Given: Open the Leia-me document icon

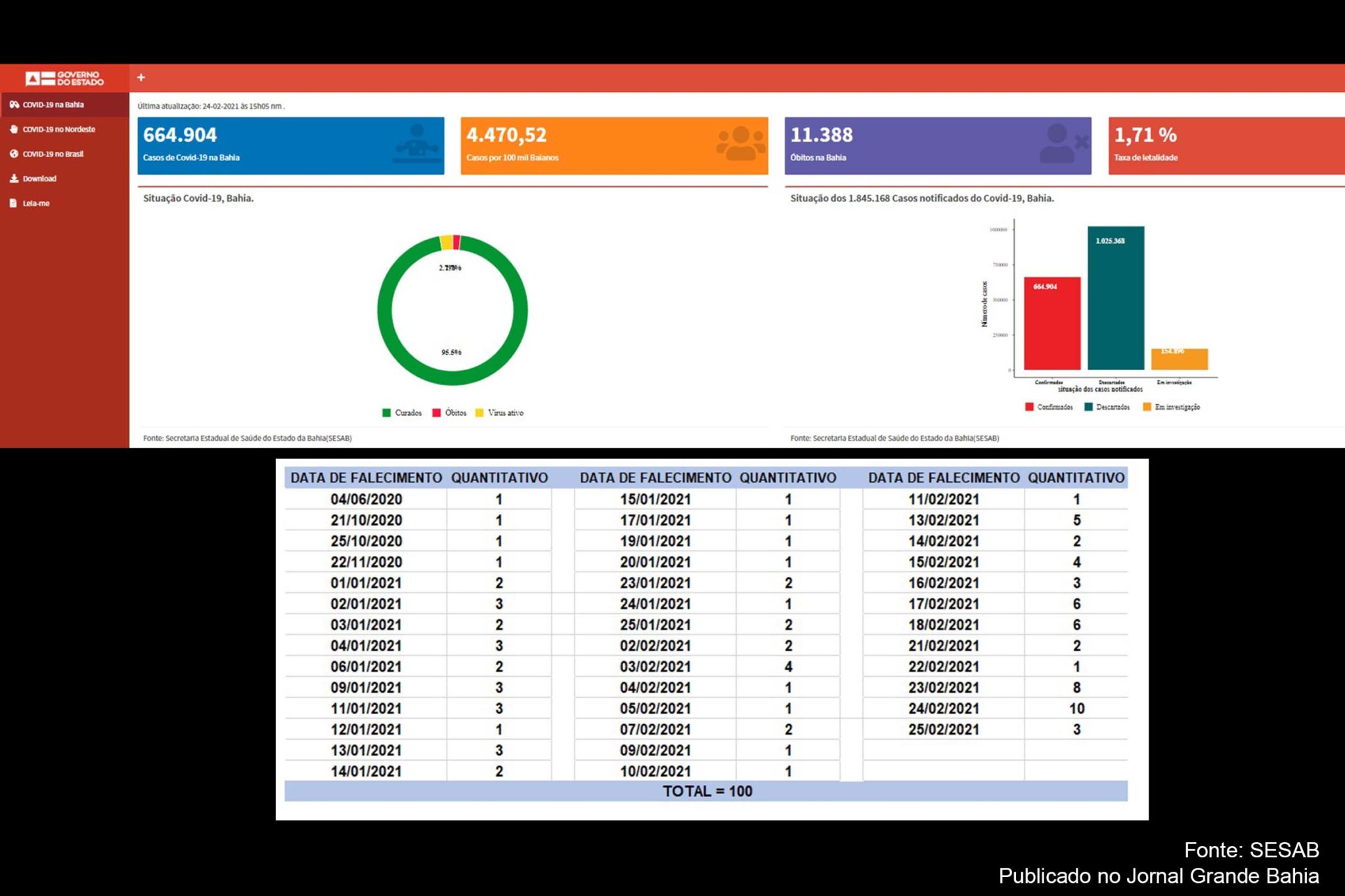Looking at the screenshot, I should (x=13, y=203).
